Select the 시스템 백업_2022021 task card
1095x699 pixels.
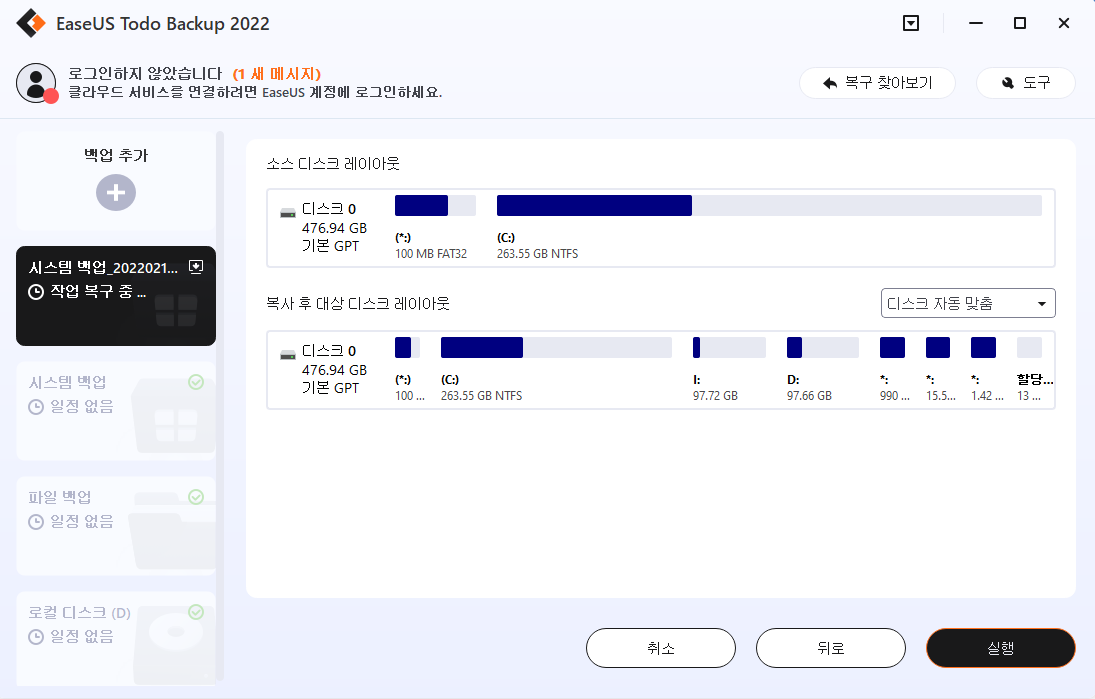tap(116, 295)
